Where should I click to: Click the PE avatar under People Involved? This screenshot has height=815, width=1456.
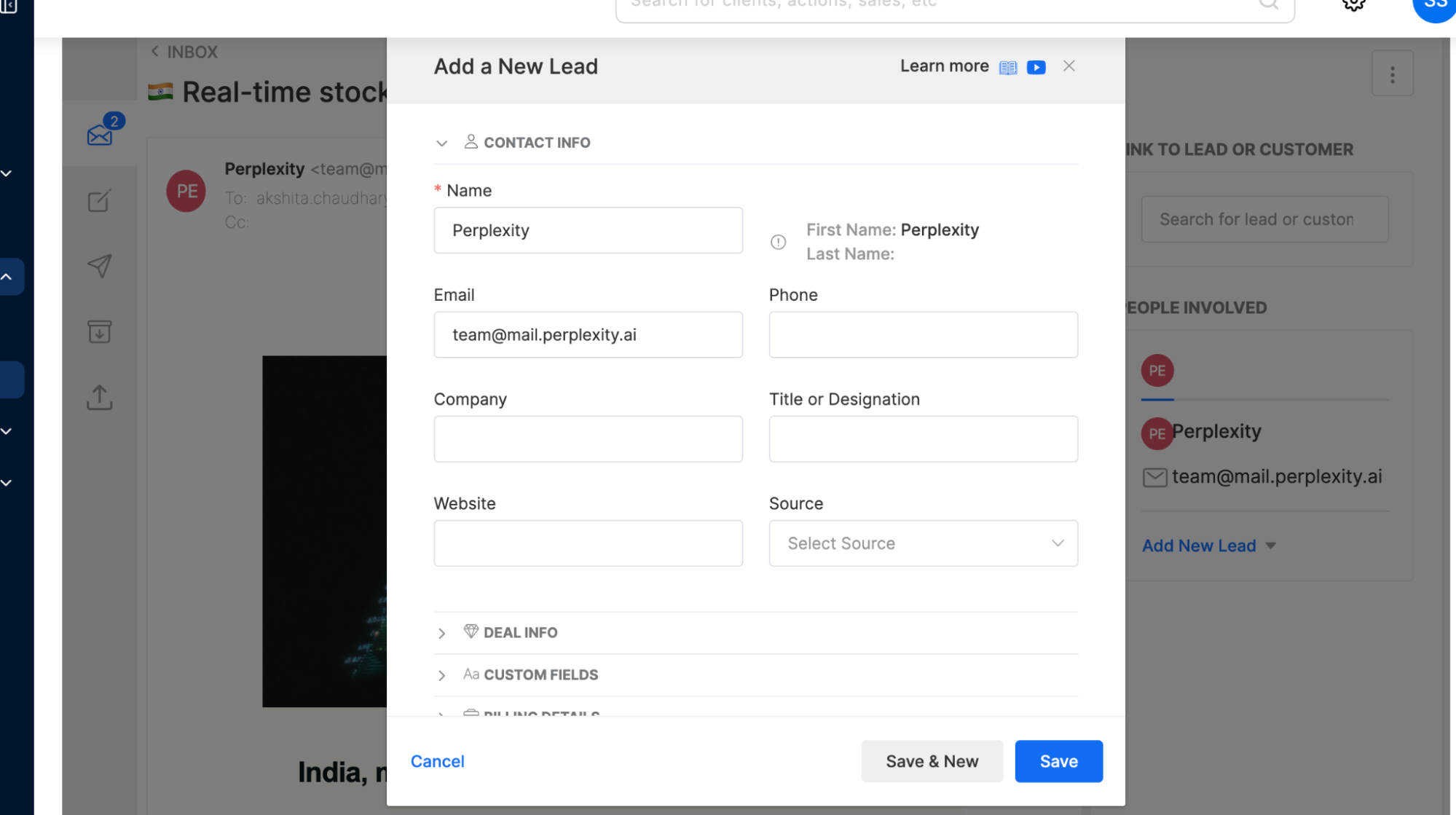click(x=1157, y=370)
